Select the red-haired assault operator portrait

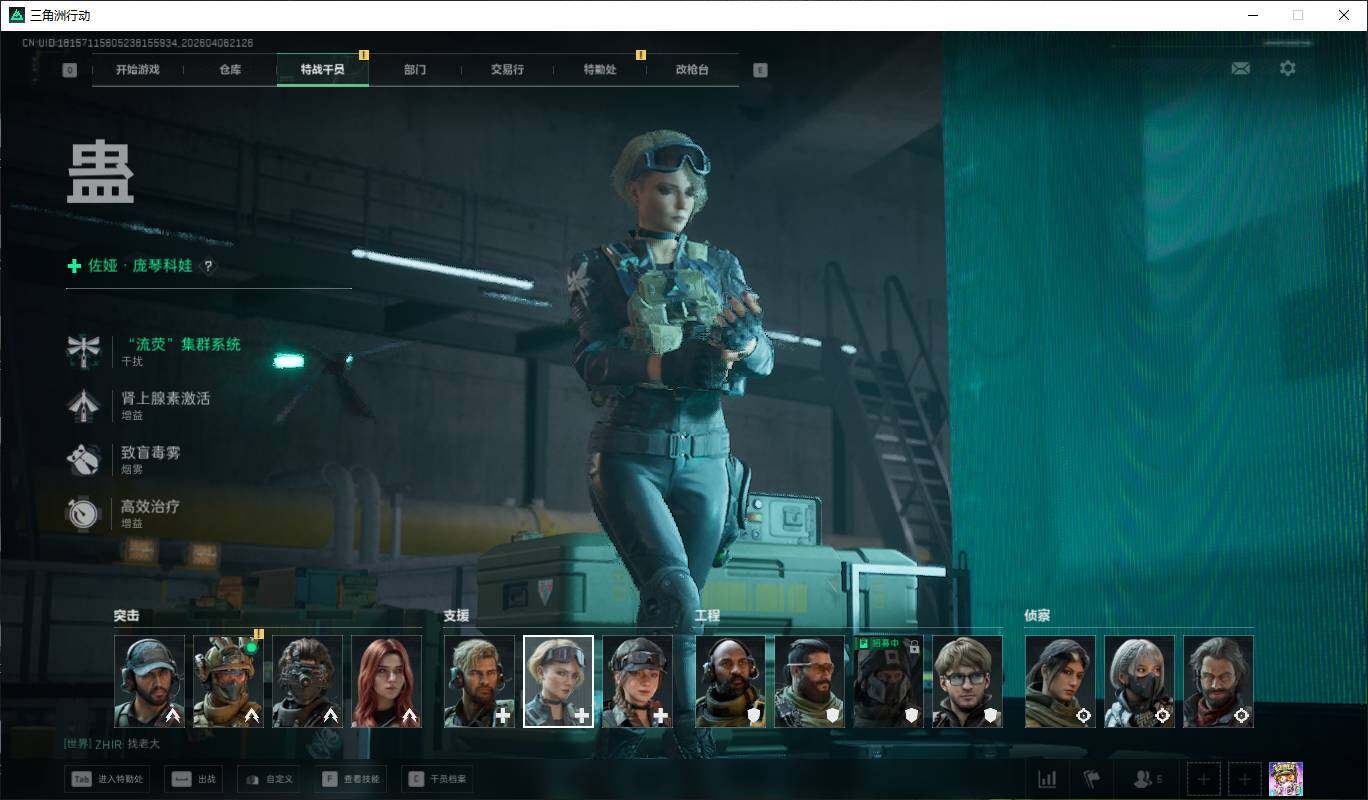click(x=386, y=681)
